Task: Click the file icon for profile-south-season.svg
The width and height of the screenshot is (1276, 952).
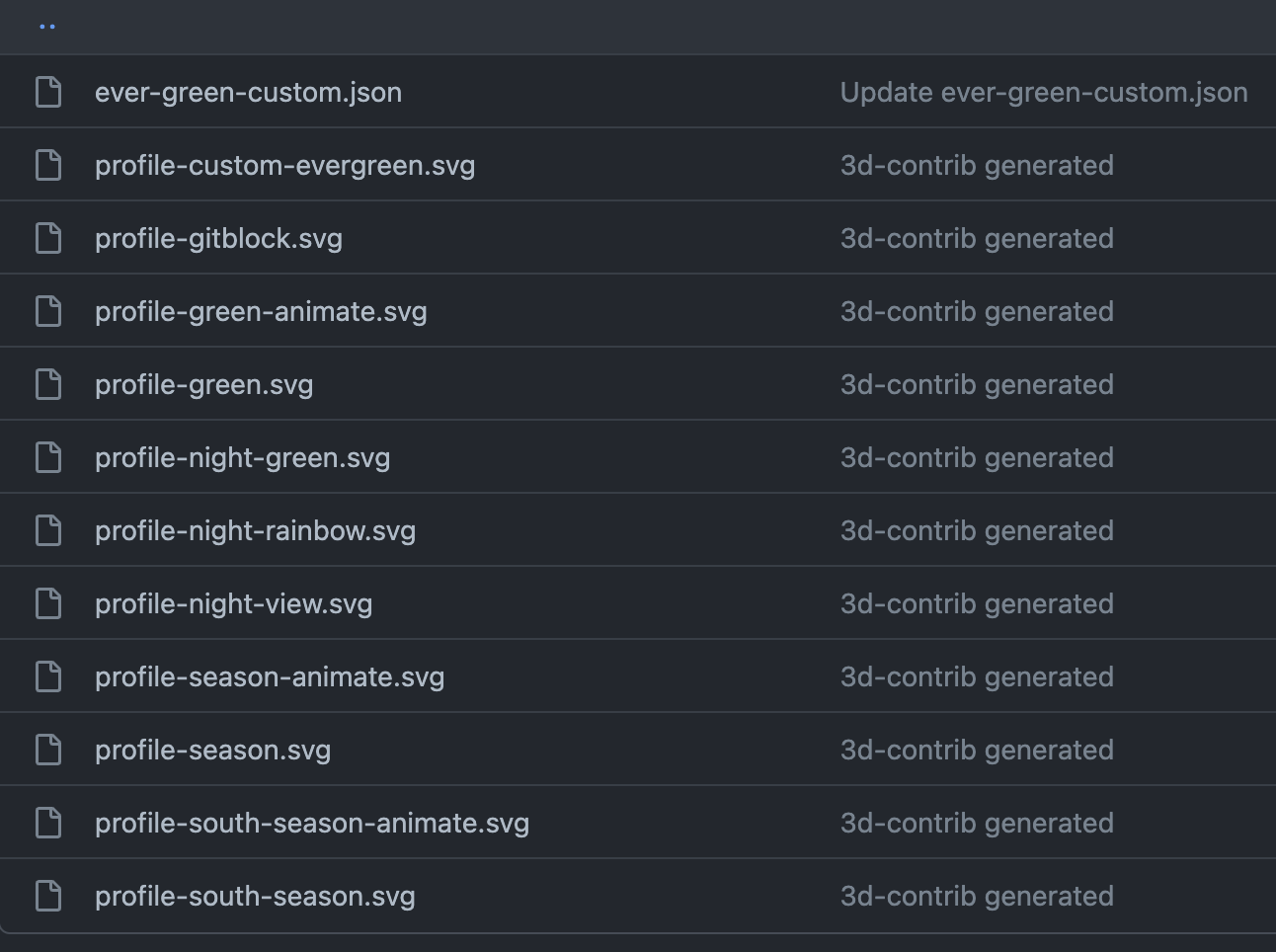Action: coord(48,895)
